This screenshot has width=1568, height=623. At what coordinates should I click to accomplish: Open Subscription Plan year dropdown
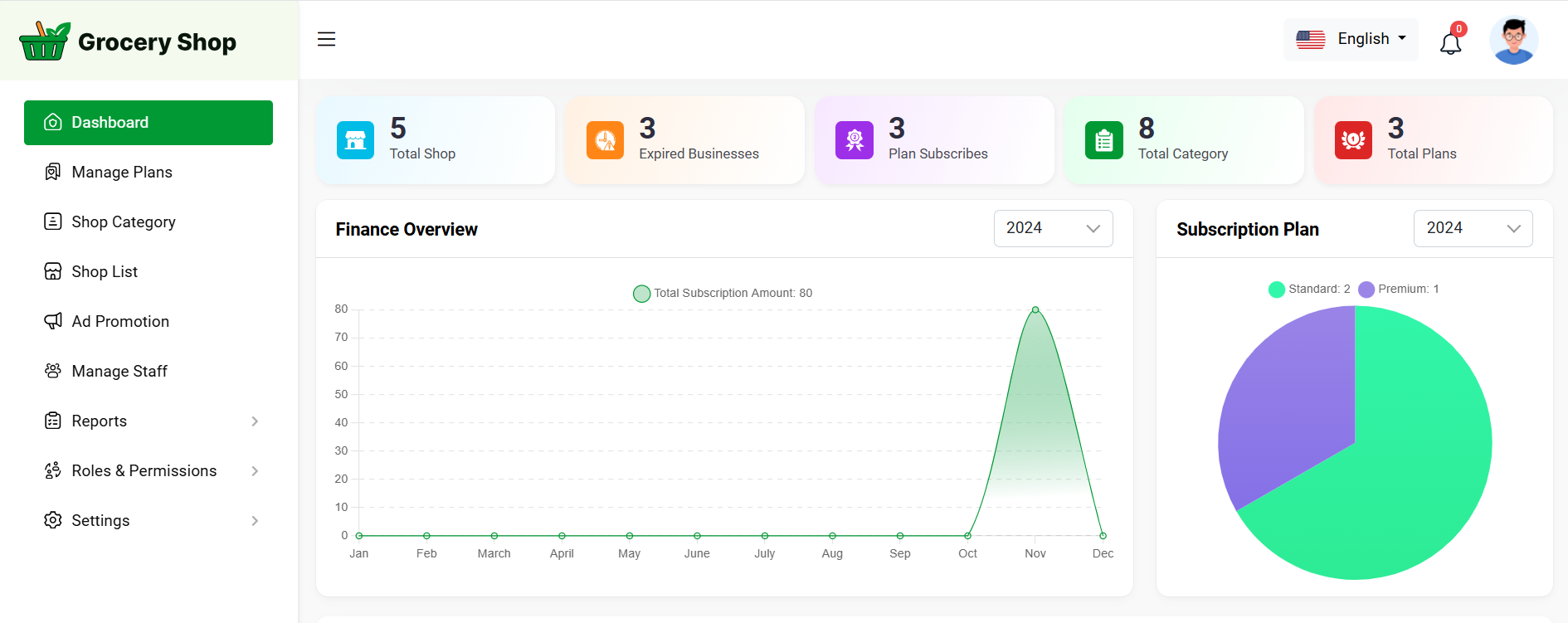[x=1473, y=229]
